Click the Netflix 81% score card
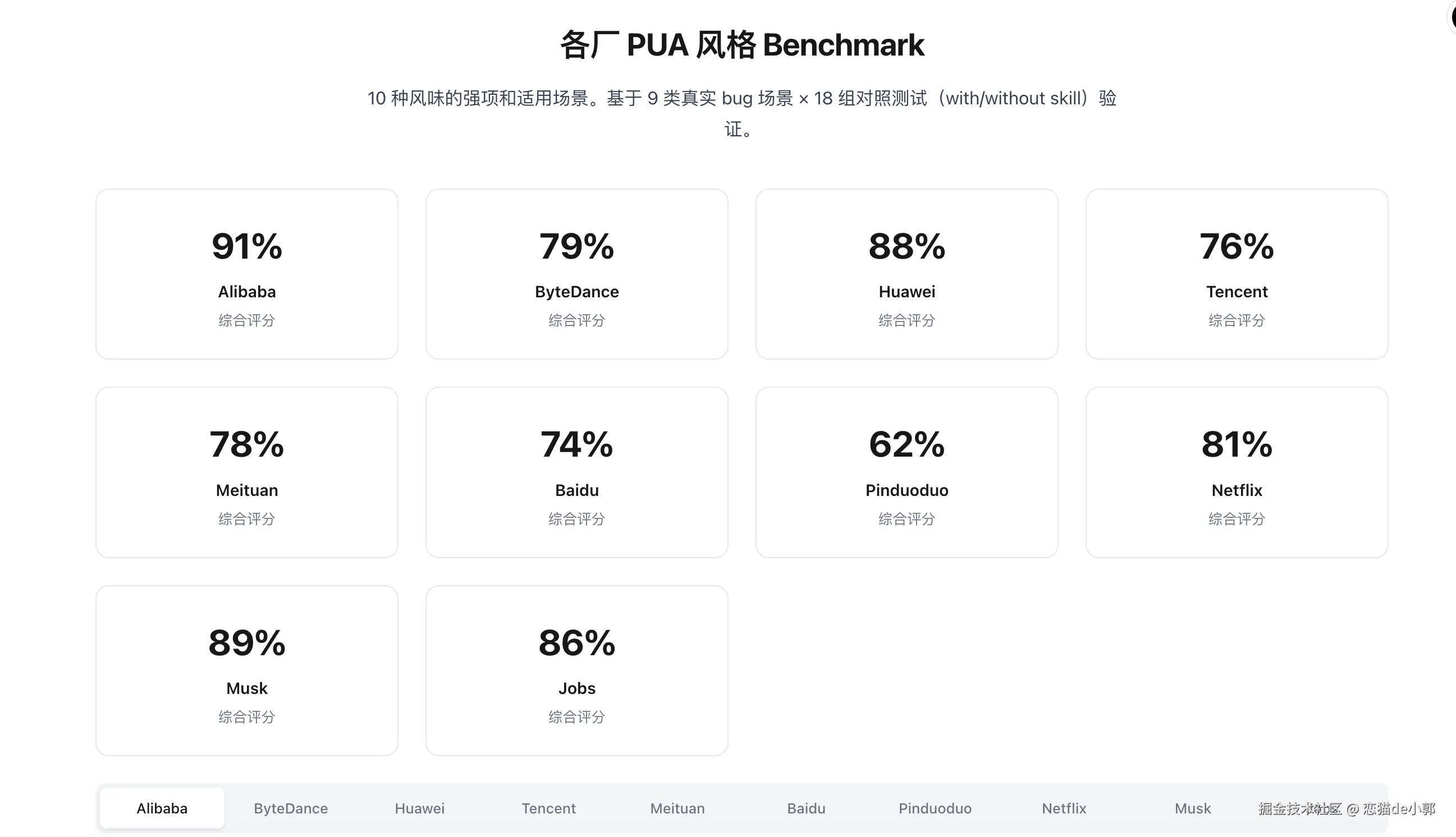The image size is (1456, 837). tap(1237, 472)
